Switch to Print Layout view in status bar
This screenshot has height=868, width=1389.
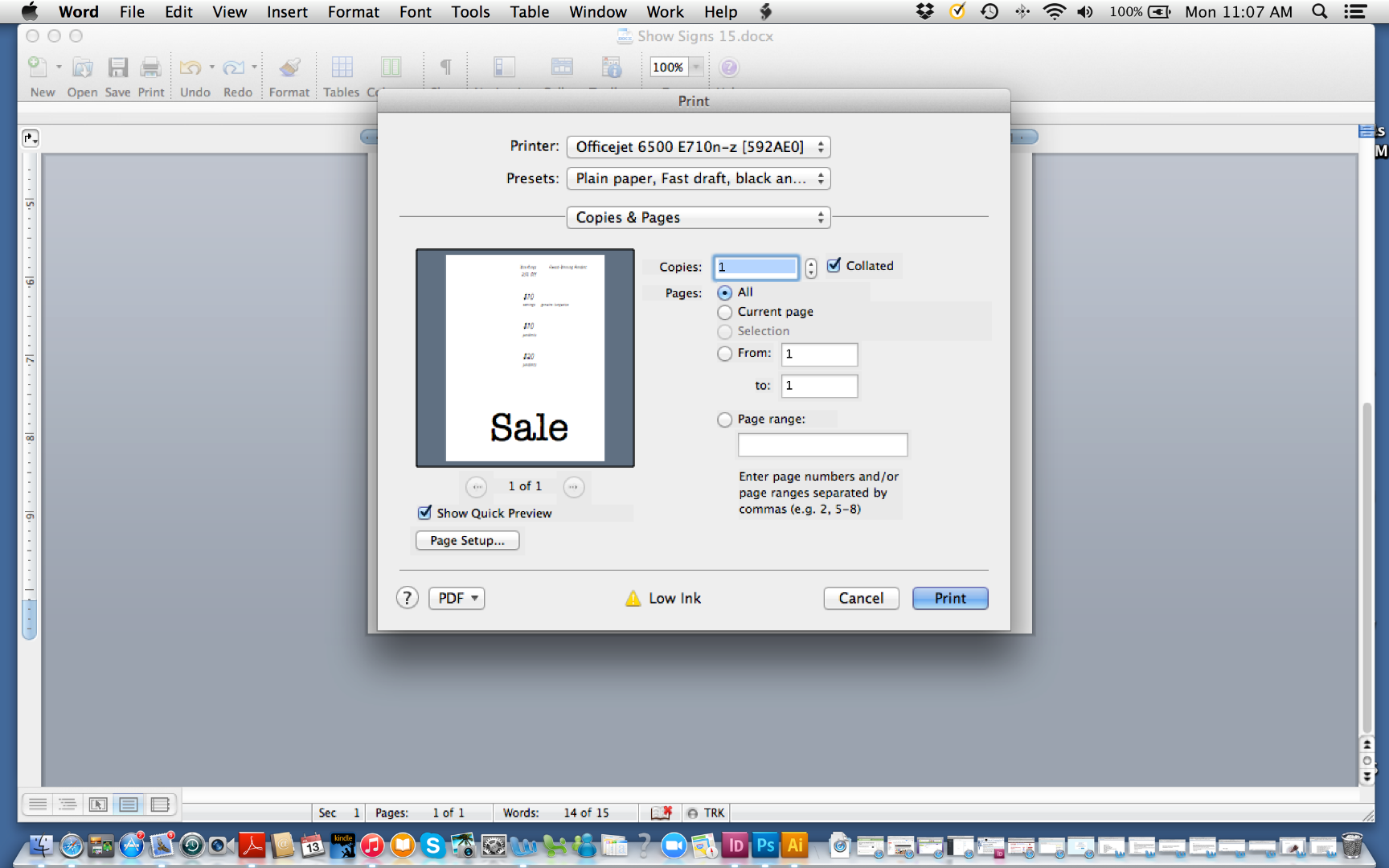[x=129, y=804]
